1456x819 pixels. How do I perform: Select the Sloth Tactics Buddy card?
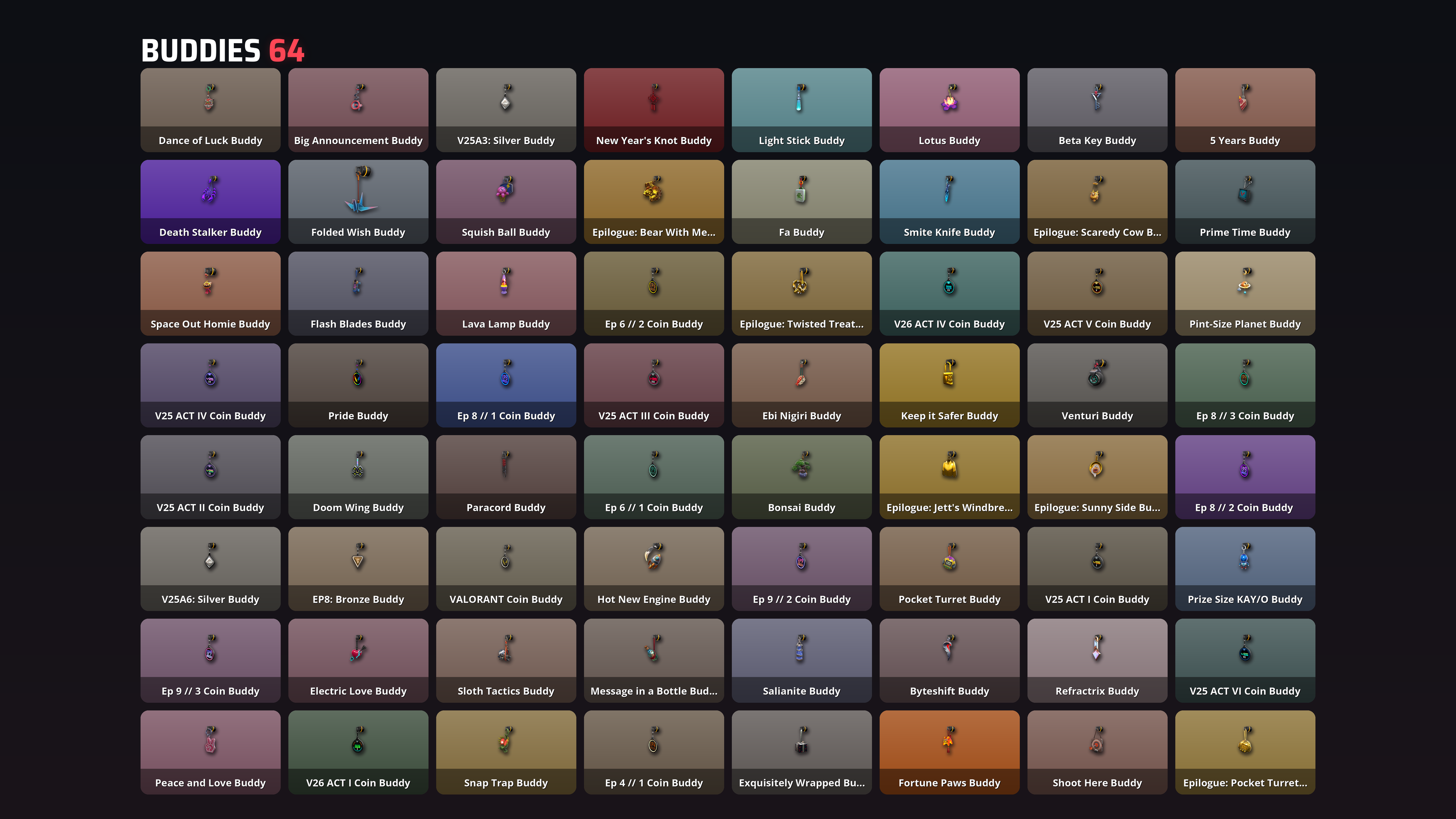(506, 661)
